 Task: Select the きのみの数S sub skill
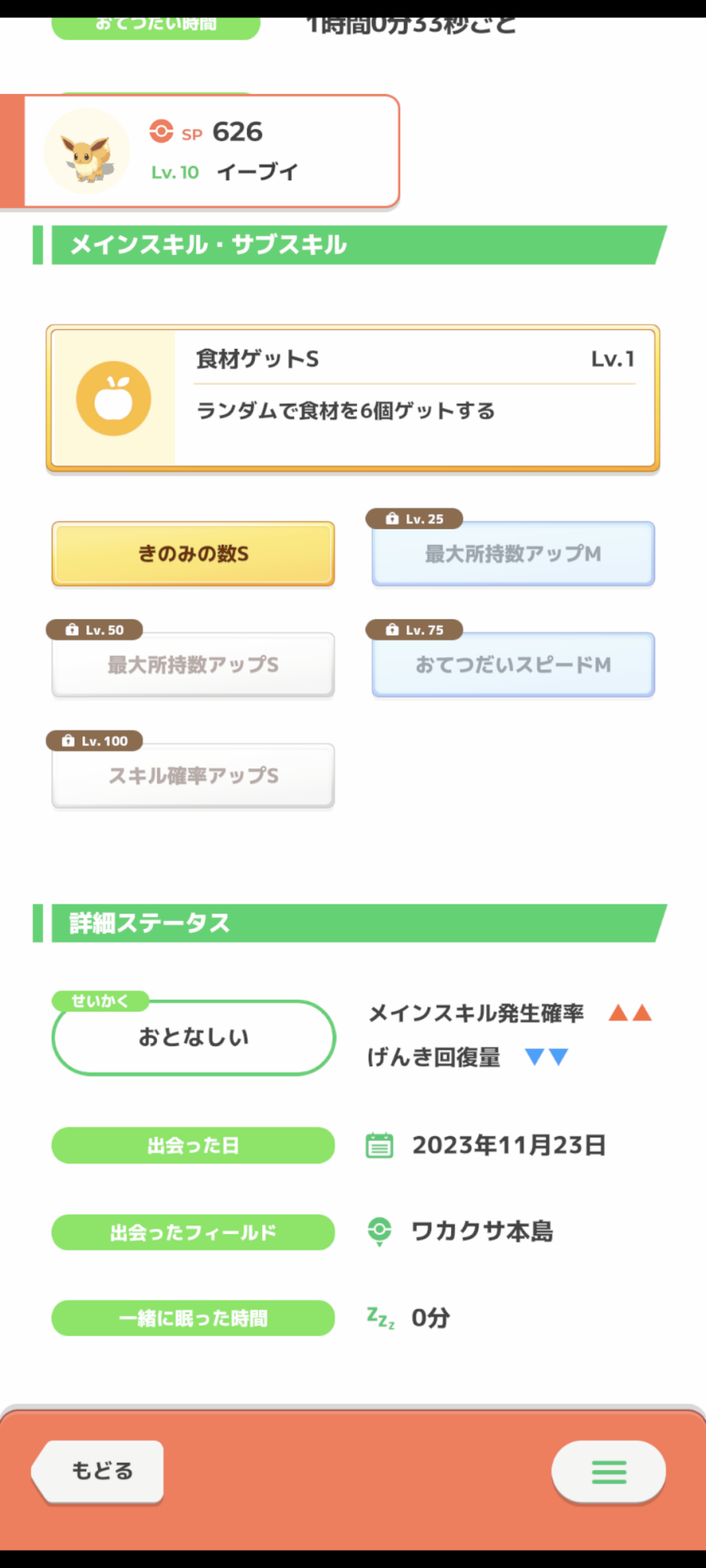(193, 554)
